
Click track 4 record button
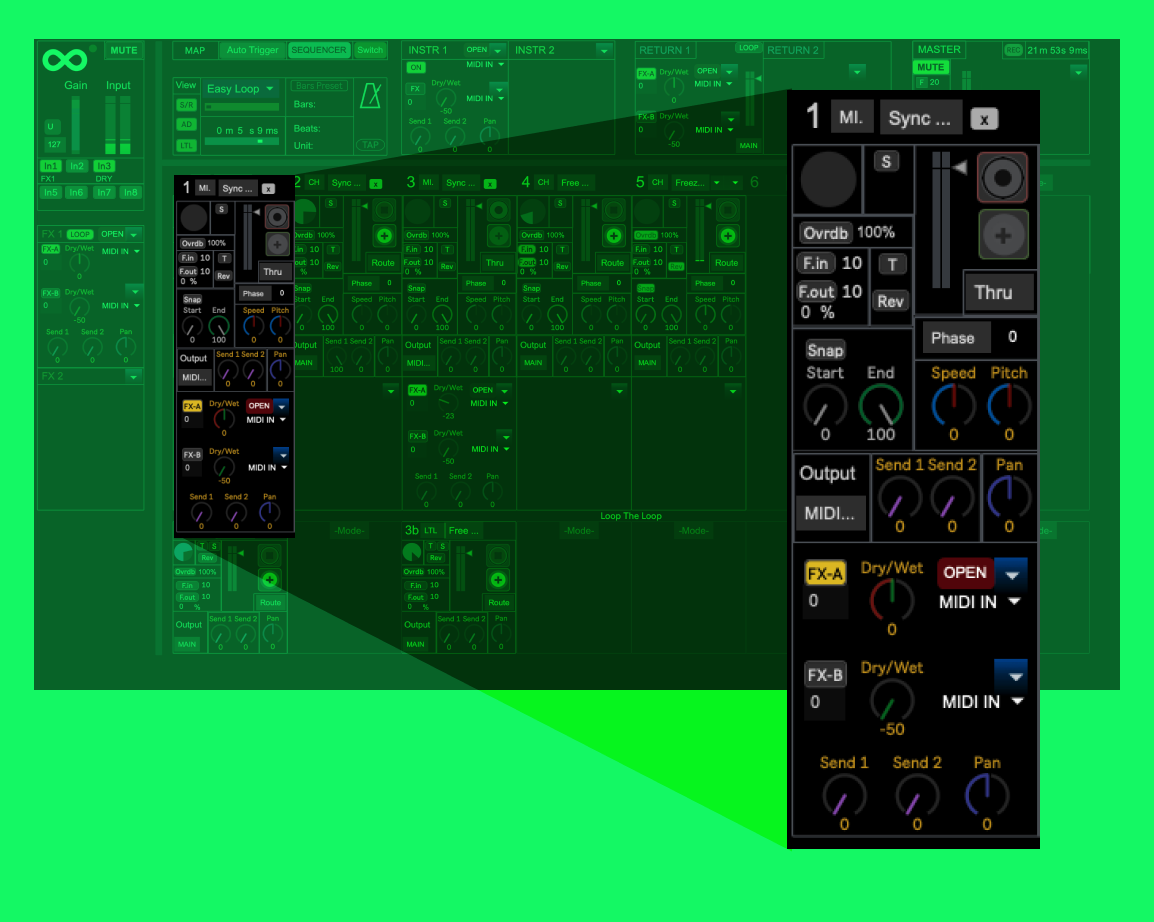click(x=613, y=210)
